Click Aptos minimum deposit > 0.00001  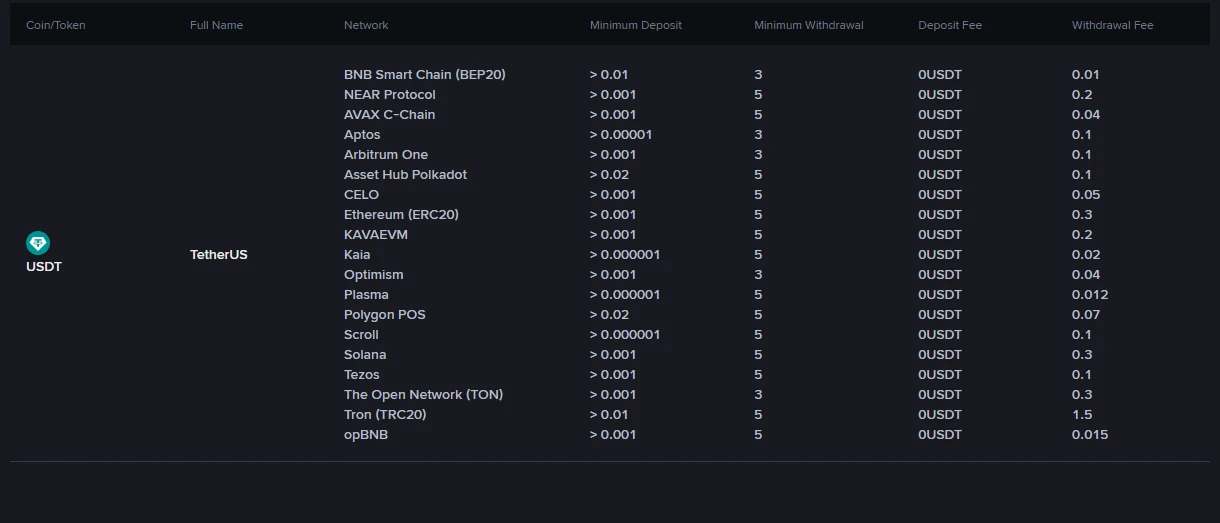click(x=621, y=135)
